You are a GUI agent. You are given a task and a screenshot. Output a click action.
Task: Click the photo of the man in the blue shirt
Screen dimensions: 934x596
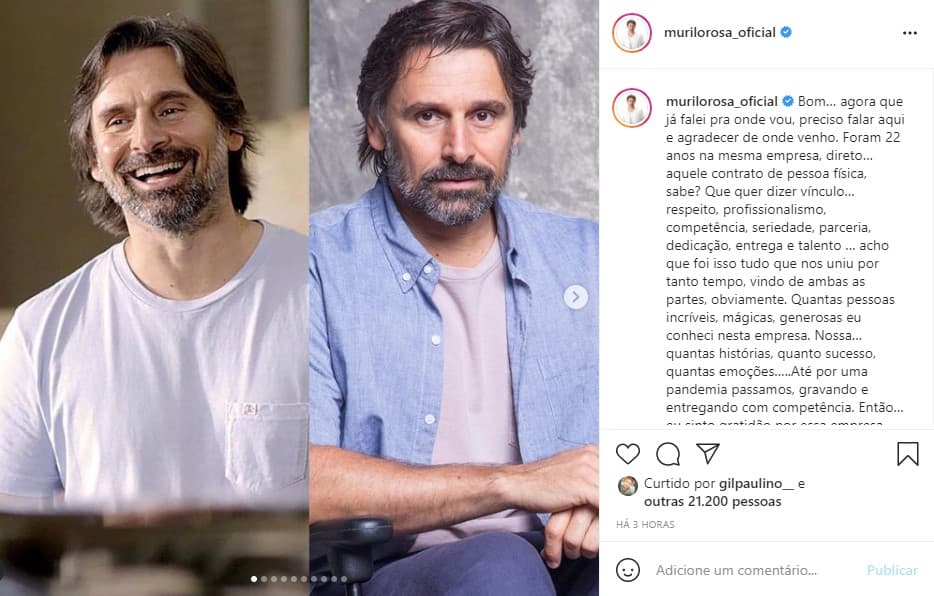pyautogui.click(x=454, y=298)
